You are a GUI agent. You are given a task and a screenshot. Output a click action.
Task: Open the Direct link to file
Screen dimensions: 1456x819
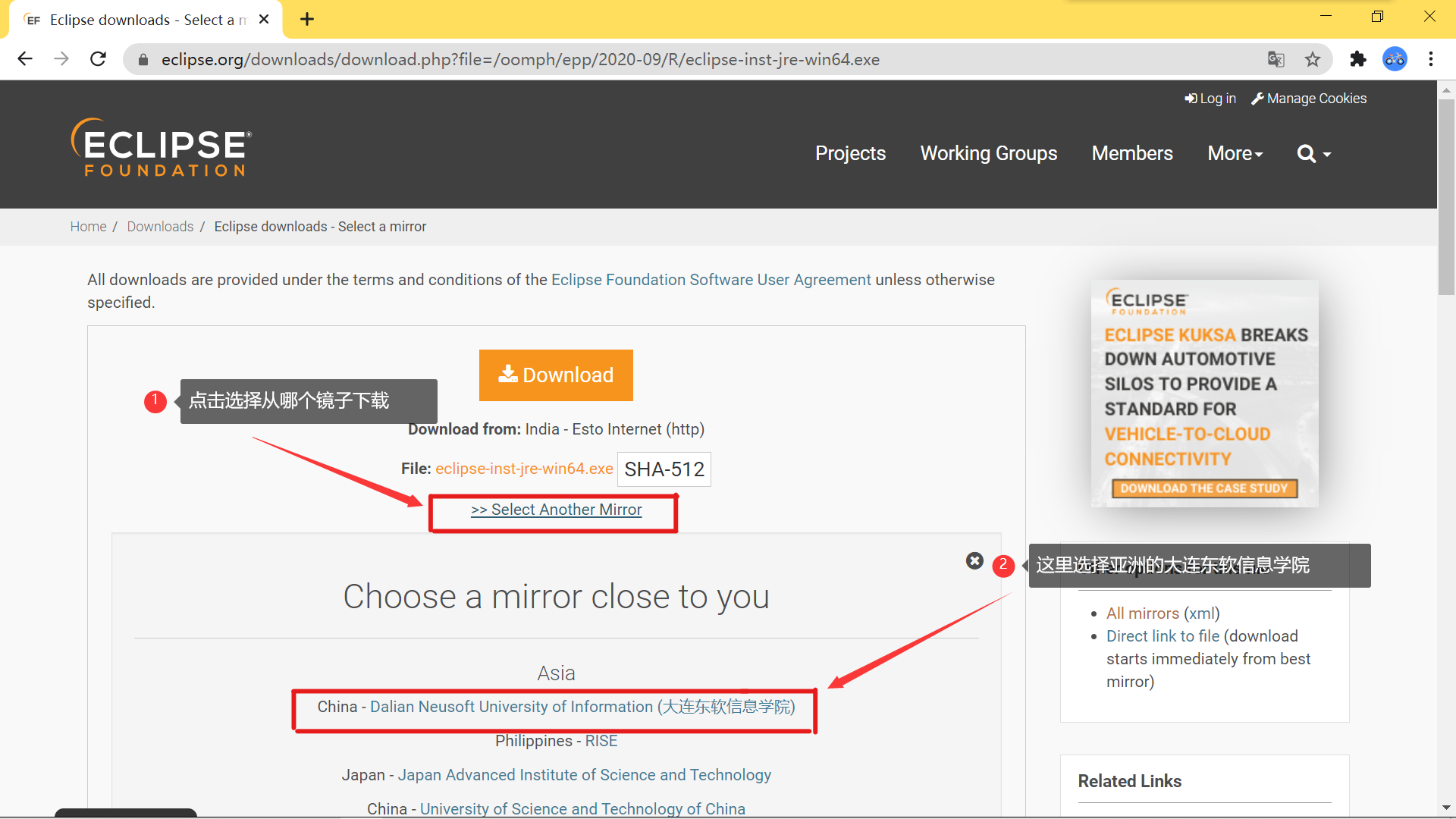point(1163,636)
